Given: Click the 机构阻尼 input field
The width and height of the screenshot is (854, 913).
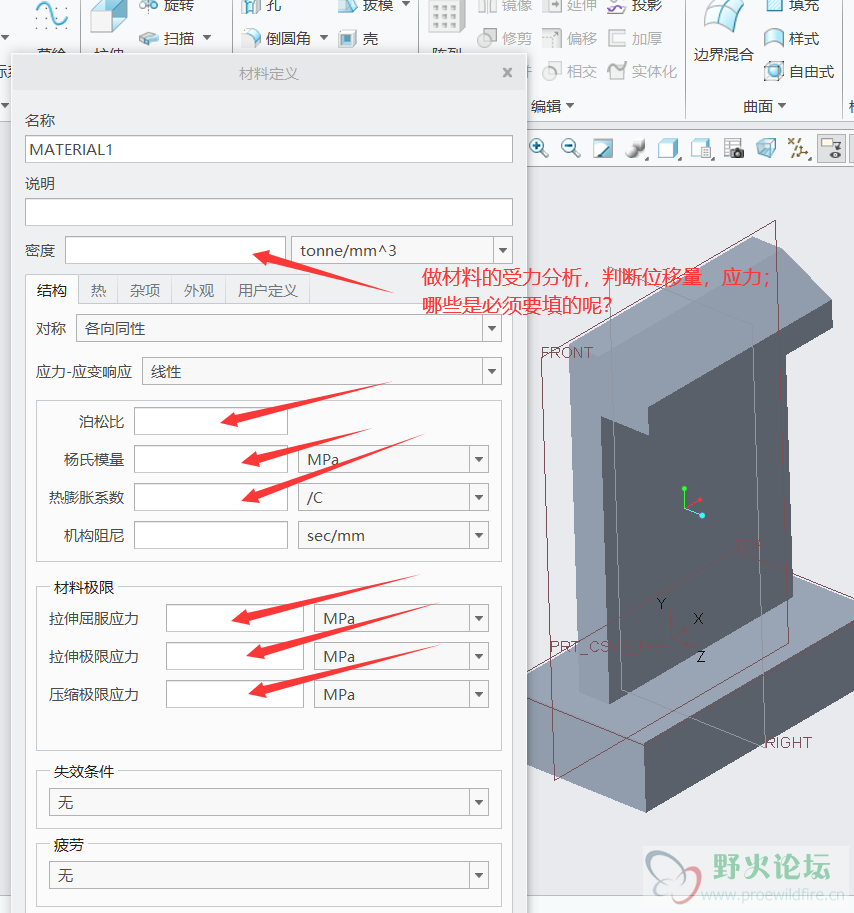Looking at the screenshot, I should tap(211, 535).
